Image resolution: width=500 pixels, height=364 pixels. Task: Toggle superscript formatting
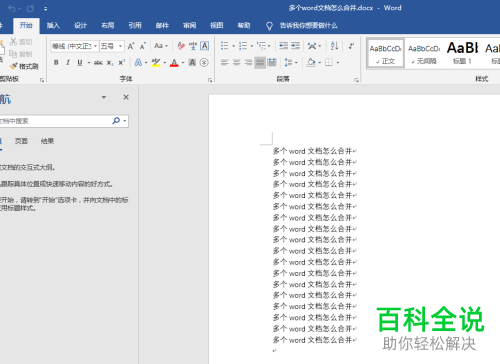(x=122, y=62)
